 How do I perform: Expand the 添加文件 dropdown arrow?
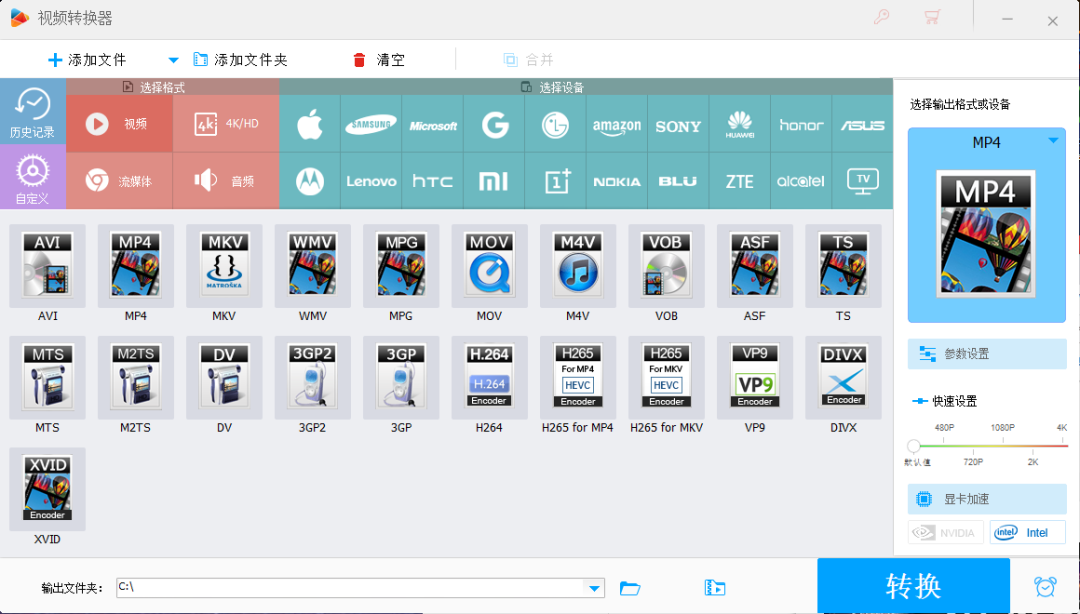[x=173, y=60]
